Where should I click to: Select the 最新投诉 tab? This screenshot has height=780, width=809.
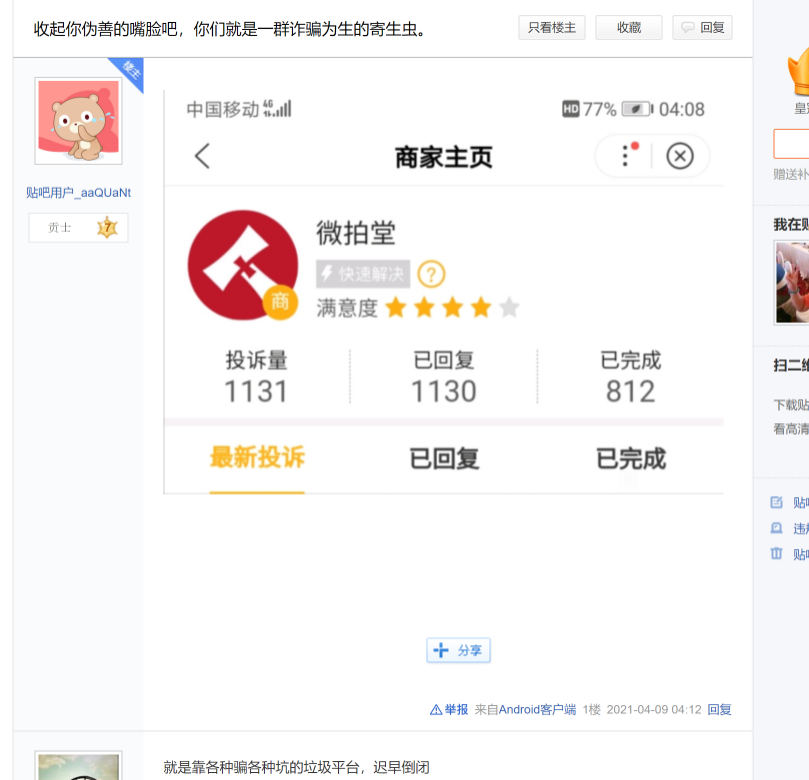click(257, 458)
